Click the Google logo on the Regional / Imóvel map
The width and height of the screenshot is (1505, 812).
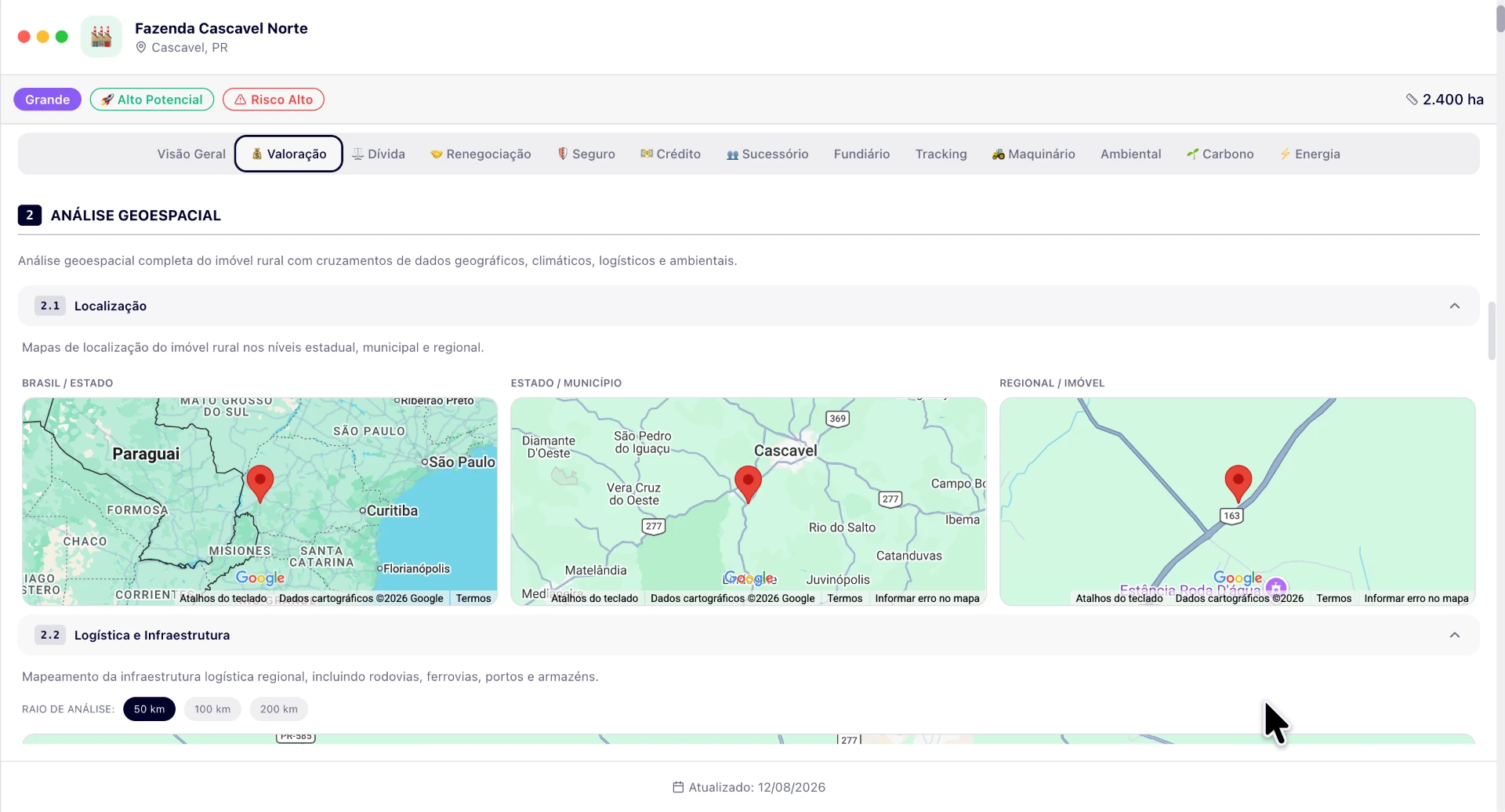pos(1238,578)
